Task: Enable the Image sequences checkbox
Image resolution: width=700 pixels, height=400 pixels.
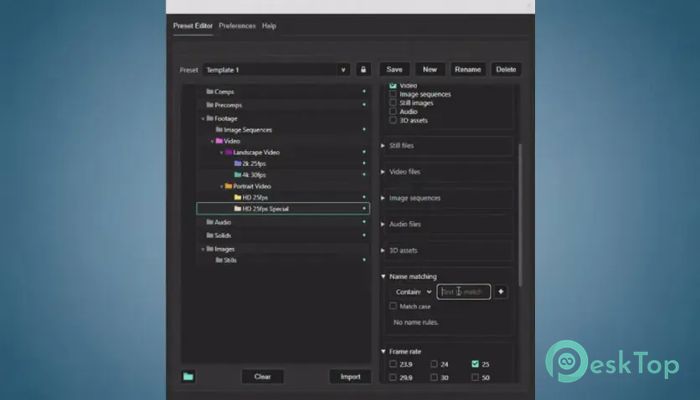Action: (x=393, y=94)
